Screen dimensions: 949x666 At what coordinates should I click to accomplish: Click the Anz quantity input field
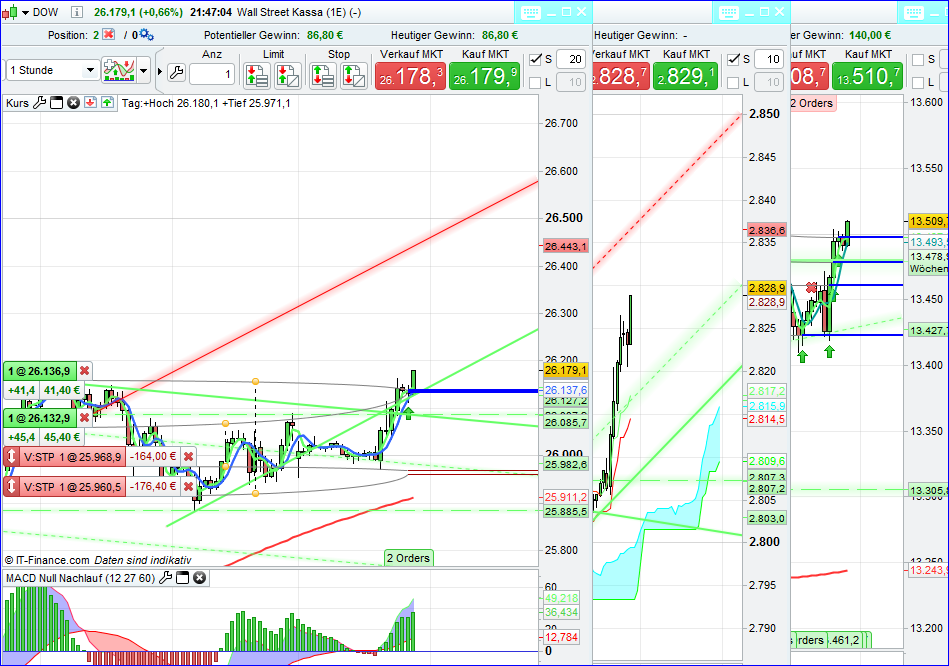(212, 73)
